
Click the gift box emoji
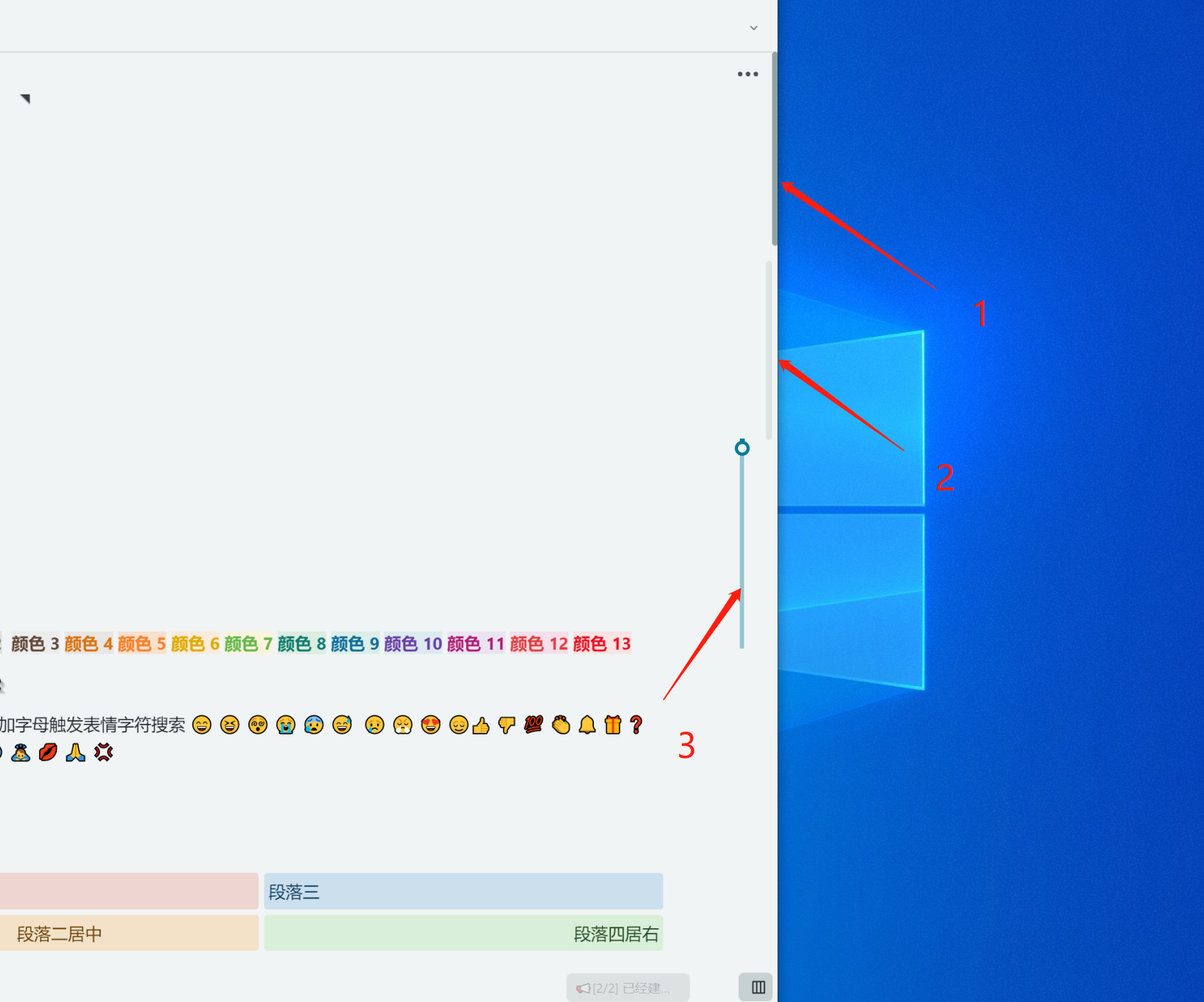613,725
